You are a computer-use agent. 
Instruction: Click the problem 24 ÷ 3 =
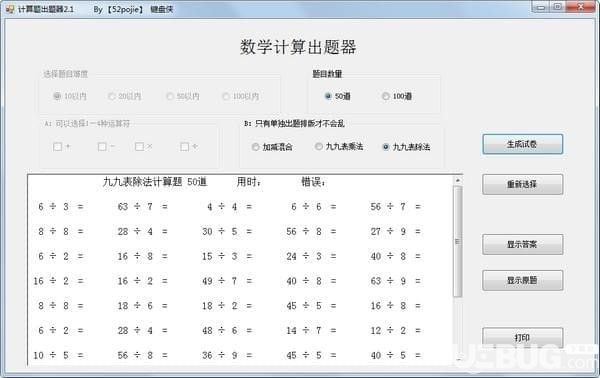[311, 256]
